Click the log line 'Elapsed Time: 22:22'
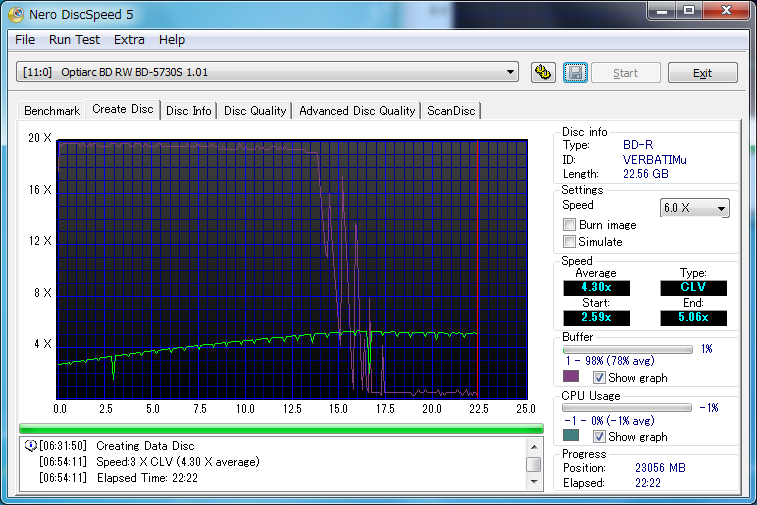Screen dimensions: 757x505 click(x=147, y=478)
